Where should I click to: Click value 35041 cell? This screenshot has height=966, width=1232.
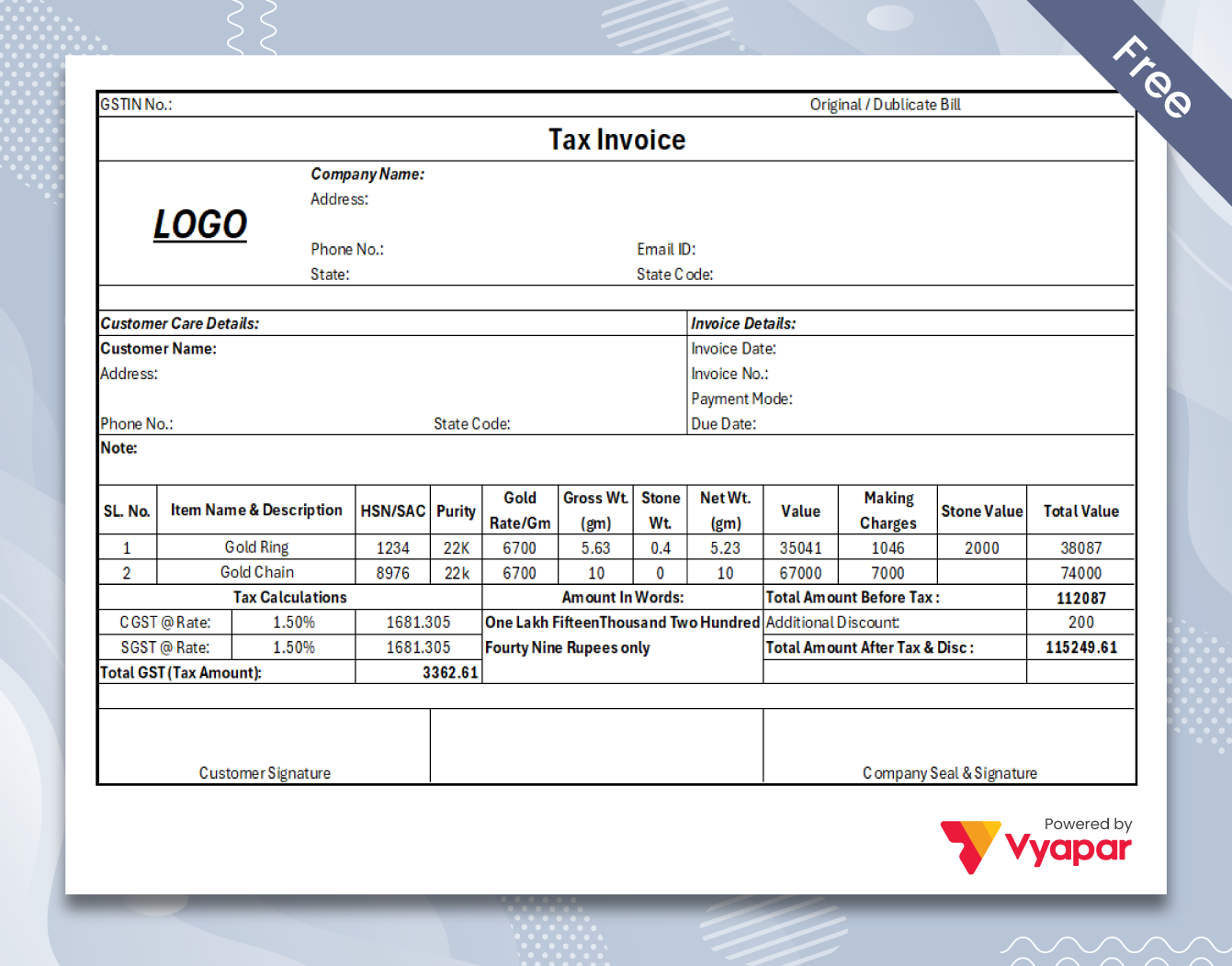(801, 548)
